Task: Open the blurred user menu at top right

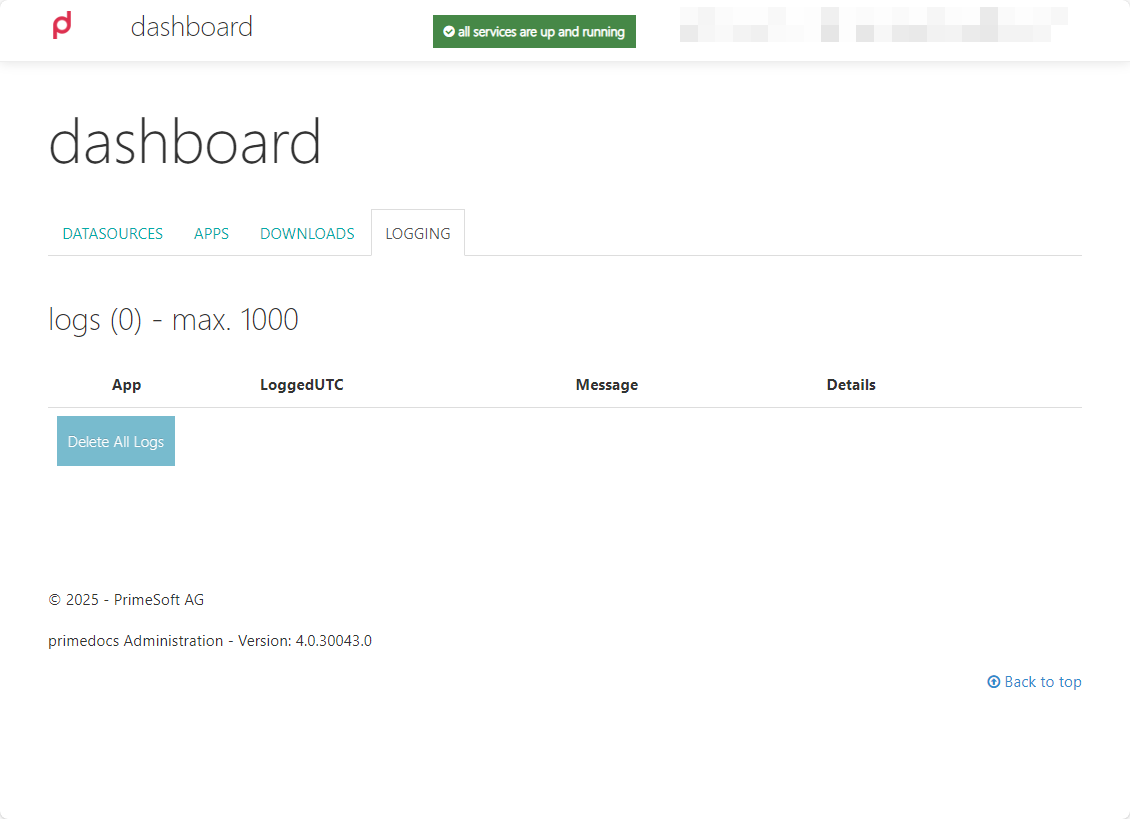Action: tap(873, 25)
